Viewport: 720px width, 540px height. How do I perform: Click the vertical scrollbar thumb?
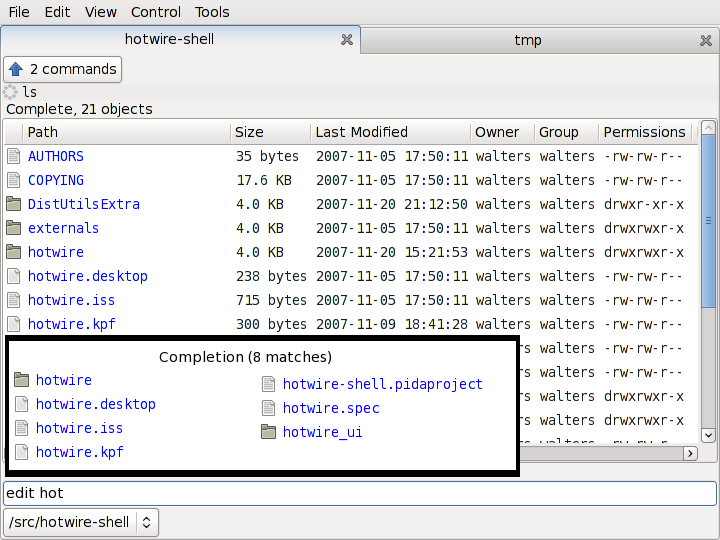(708, 221)
